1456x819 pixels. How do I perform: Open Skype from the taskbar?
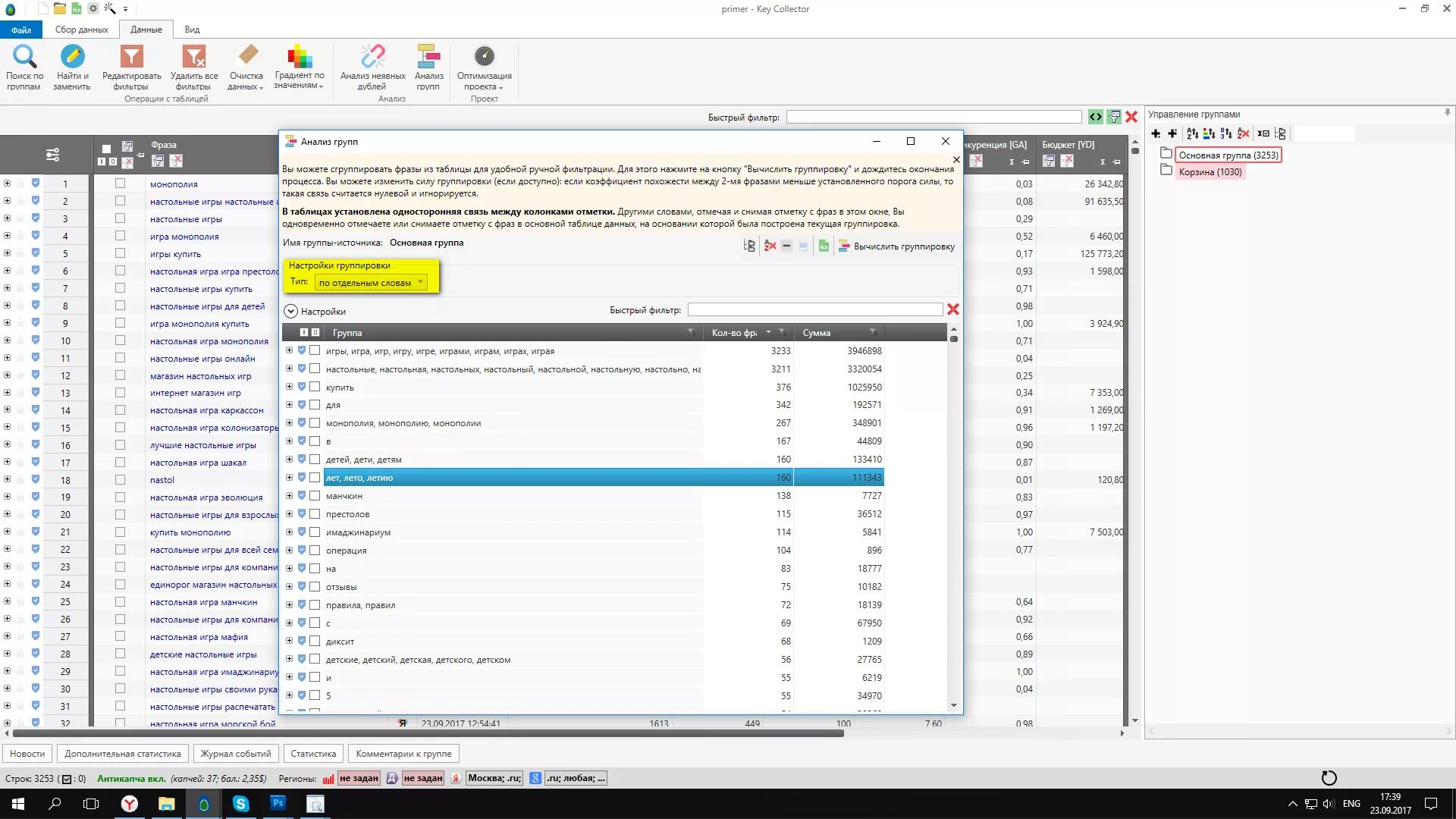click(241, 804)
